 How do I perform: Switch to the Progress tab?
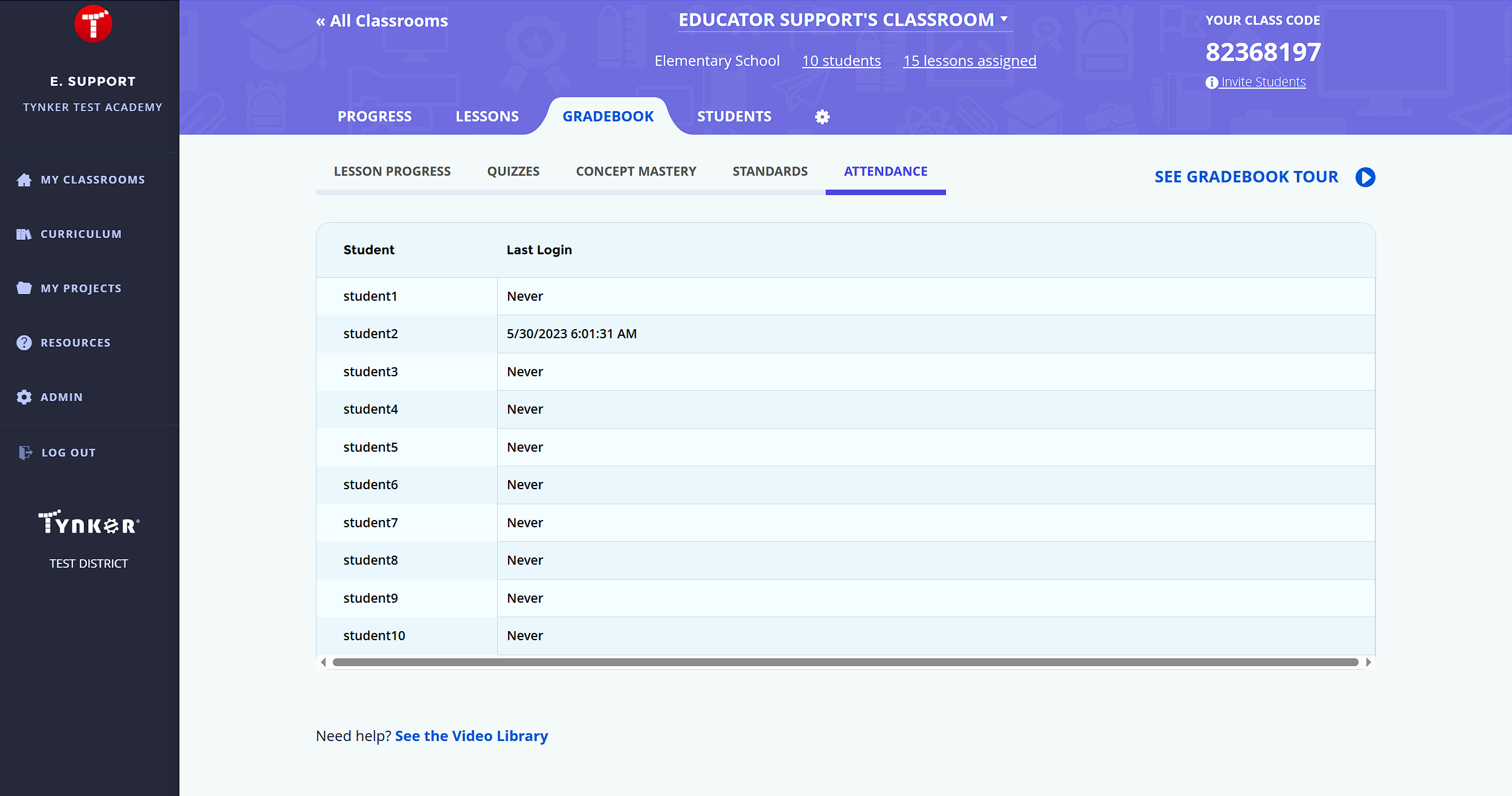tap(375, 117)
